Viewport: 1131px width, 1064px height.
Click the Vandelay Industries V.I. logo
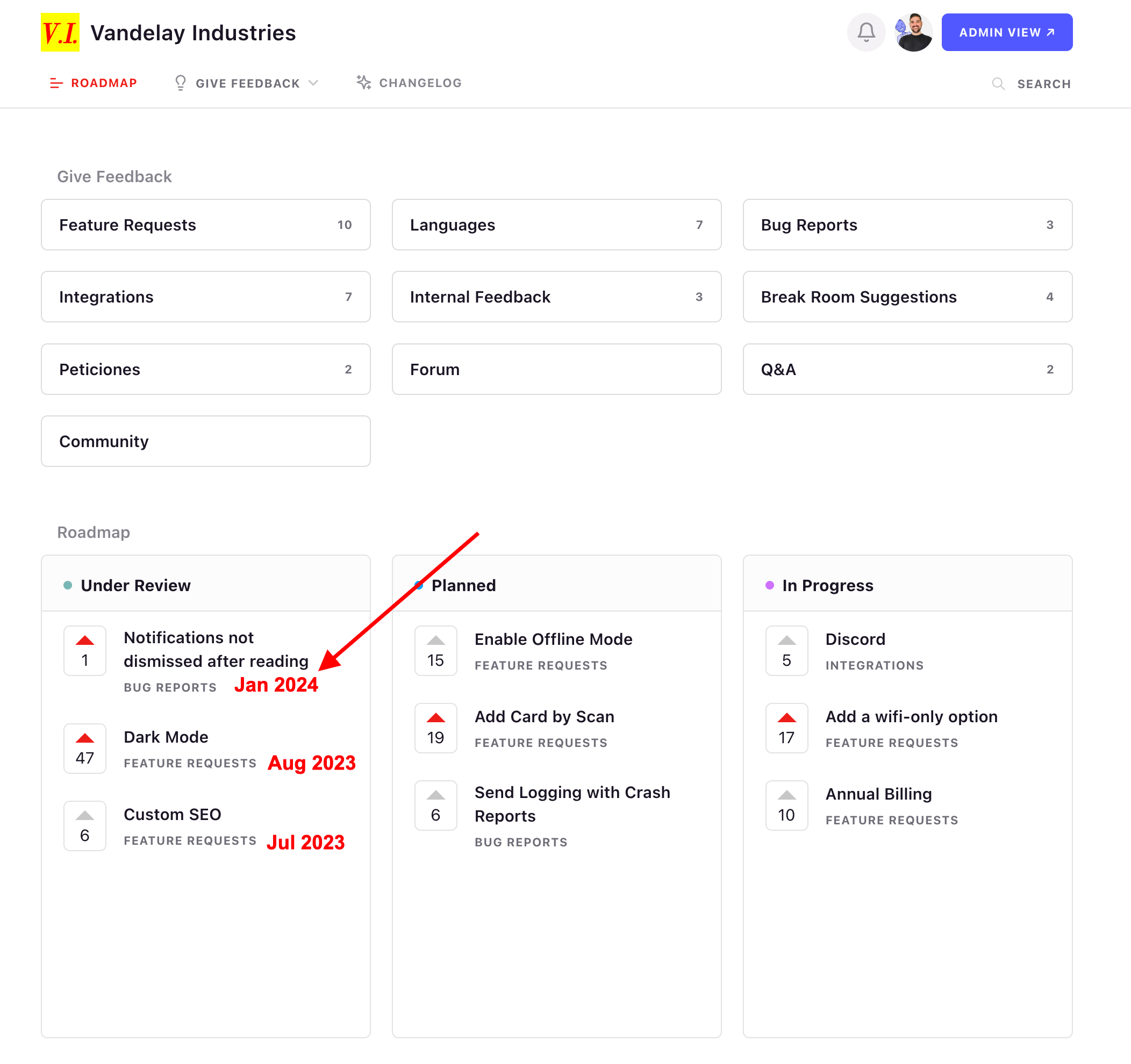(x=60, y=32)
